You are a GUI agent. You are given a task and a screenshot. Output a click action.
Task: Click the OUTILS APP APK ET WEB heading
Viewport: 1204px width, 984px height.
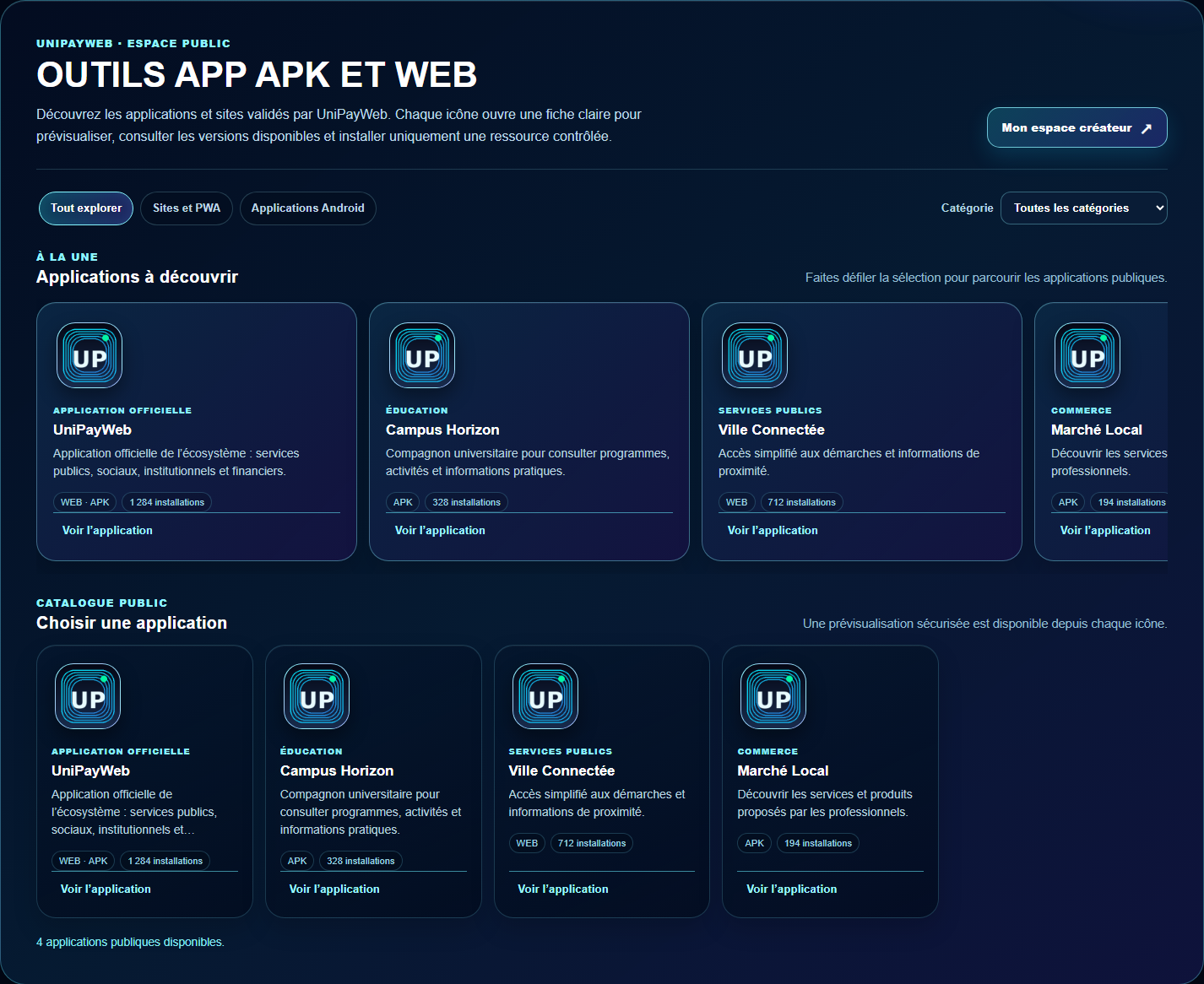tap(257, 74)
